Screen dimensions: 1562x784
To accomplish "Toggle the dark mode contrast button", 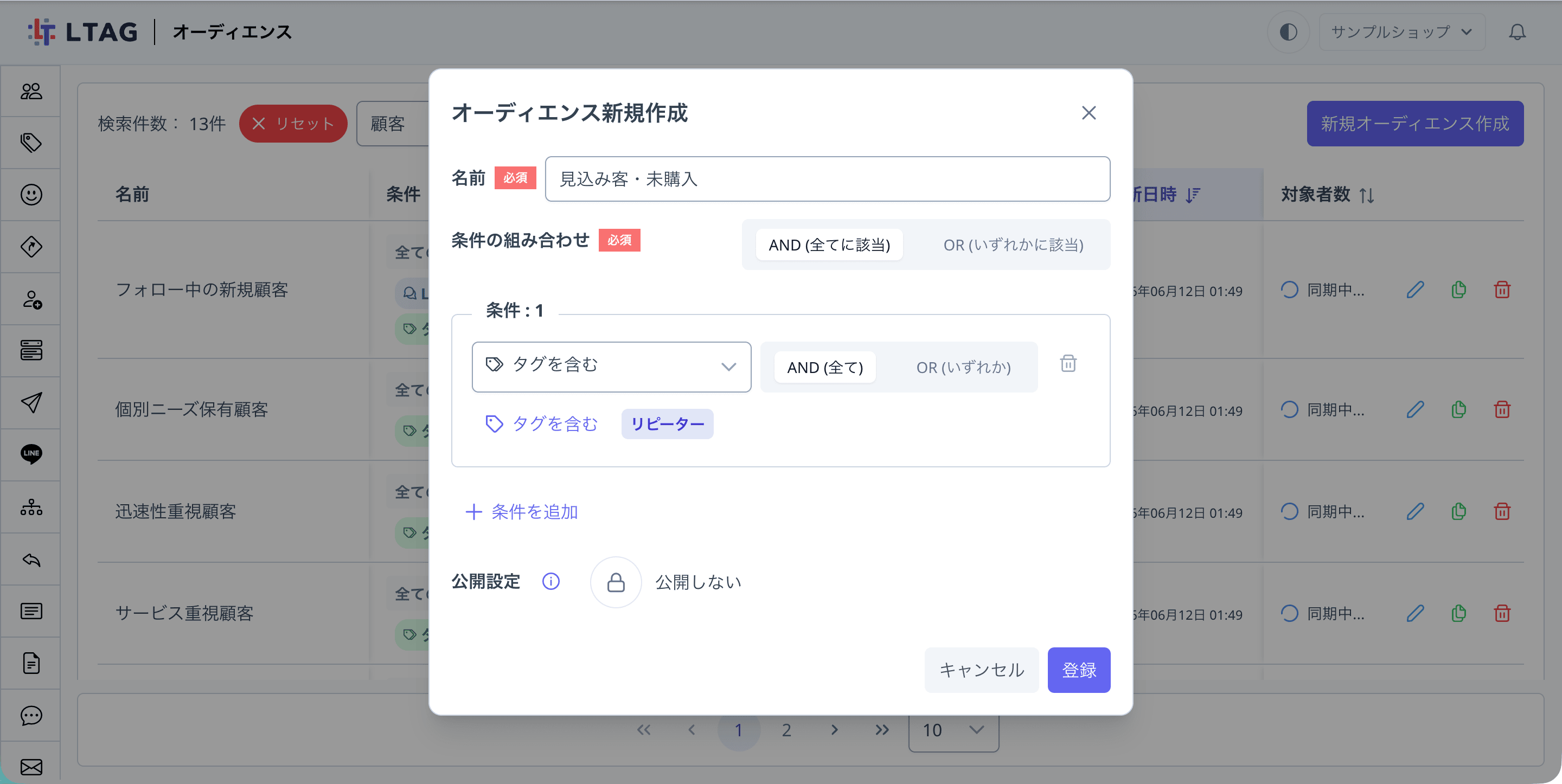I will tap(1288, 32).
